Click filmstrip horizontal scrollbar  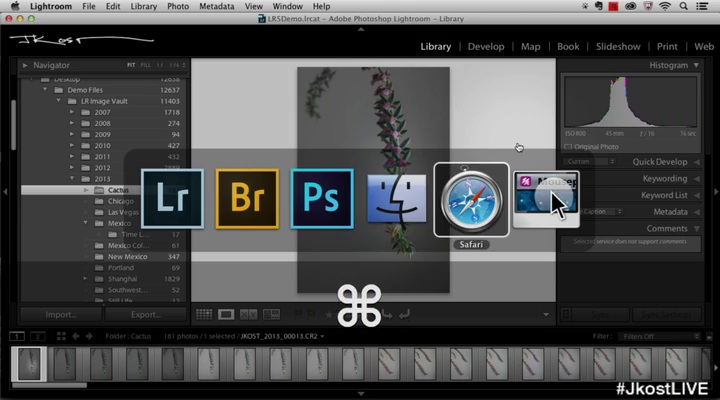[49, 385]
